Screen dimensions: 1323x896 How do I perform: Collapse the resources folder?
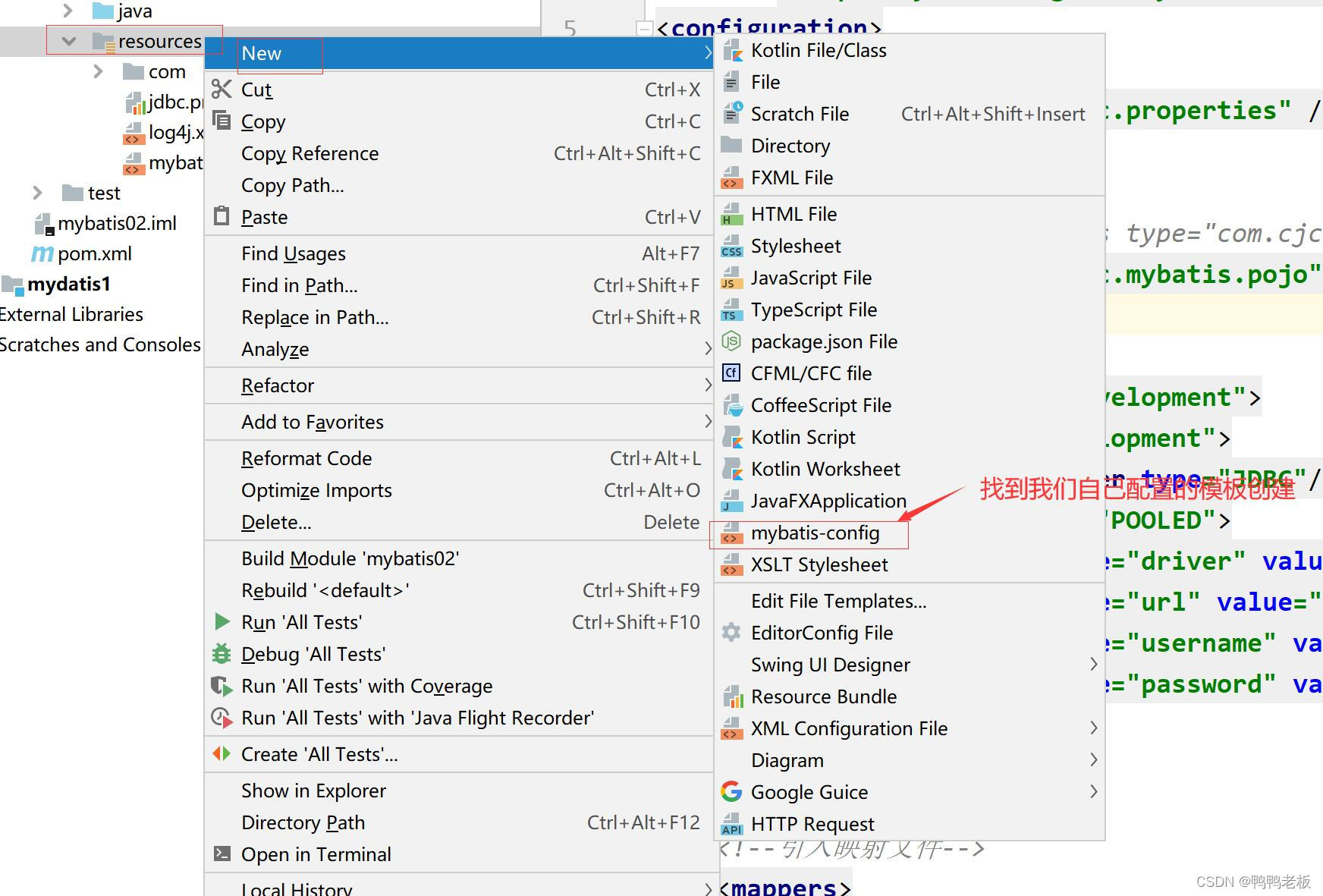[68, 41]
